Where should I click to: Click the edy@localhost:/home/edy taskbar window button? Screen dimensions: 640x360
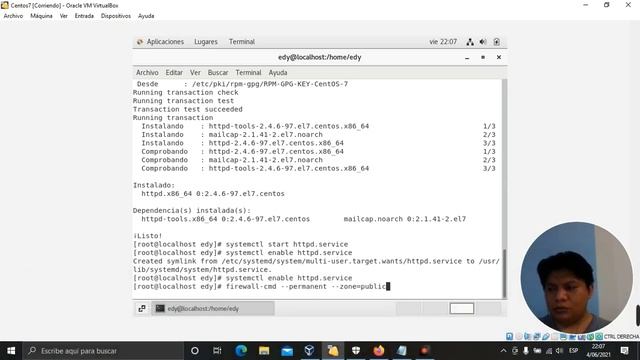pos(213,309)
